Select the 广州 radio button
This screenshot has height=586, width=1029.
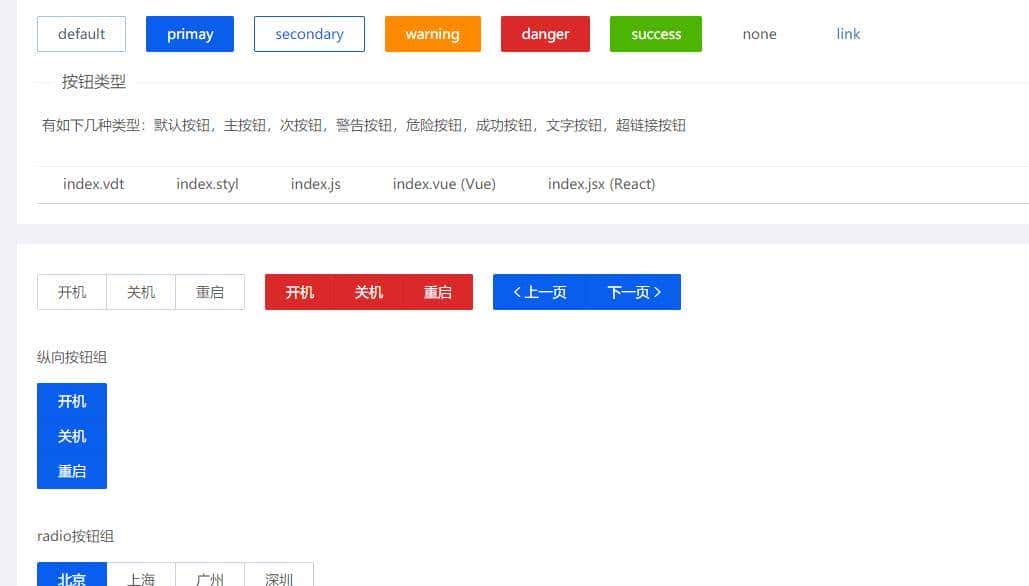pos(210,578)
